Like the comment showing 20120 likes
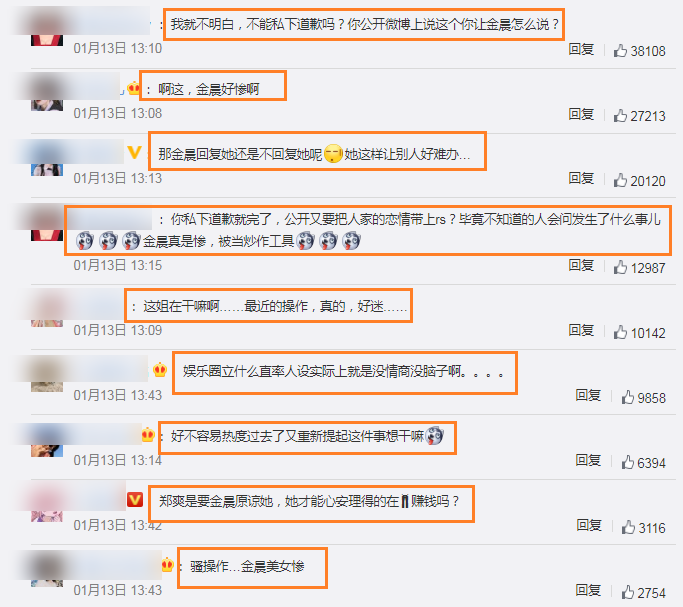The image size is (683, 607). [x=620, y=181]
